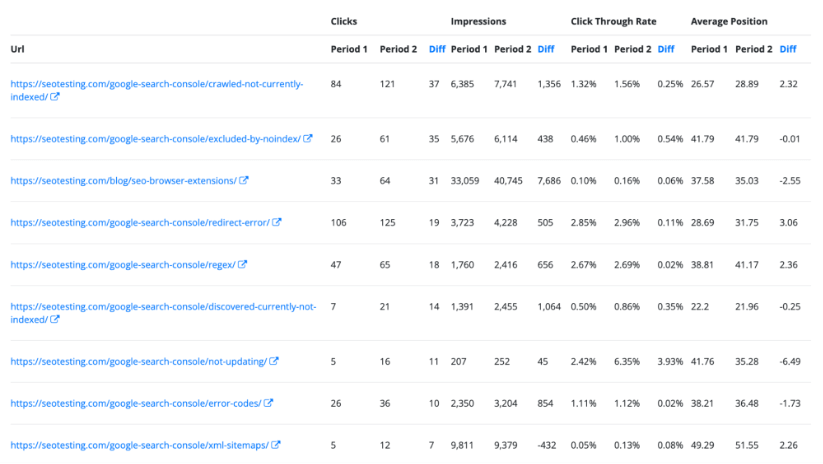
Task: Open external link icon for crawled-not-currently-indexed URL
Action: pos(56,97)
